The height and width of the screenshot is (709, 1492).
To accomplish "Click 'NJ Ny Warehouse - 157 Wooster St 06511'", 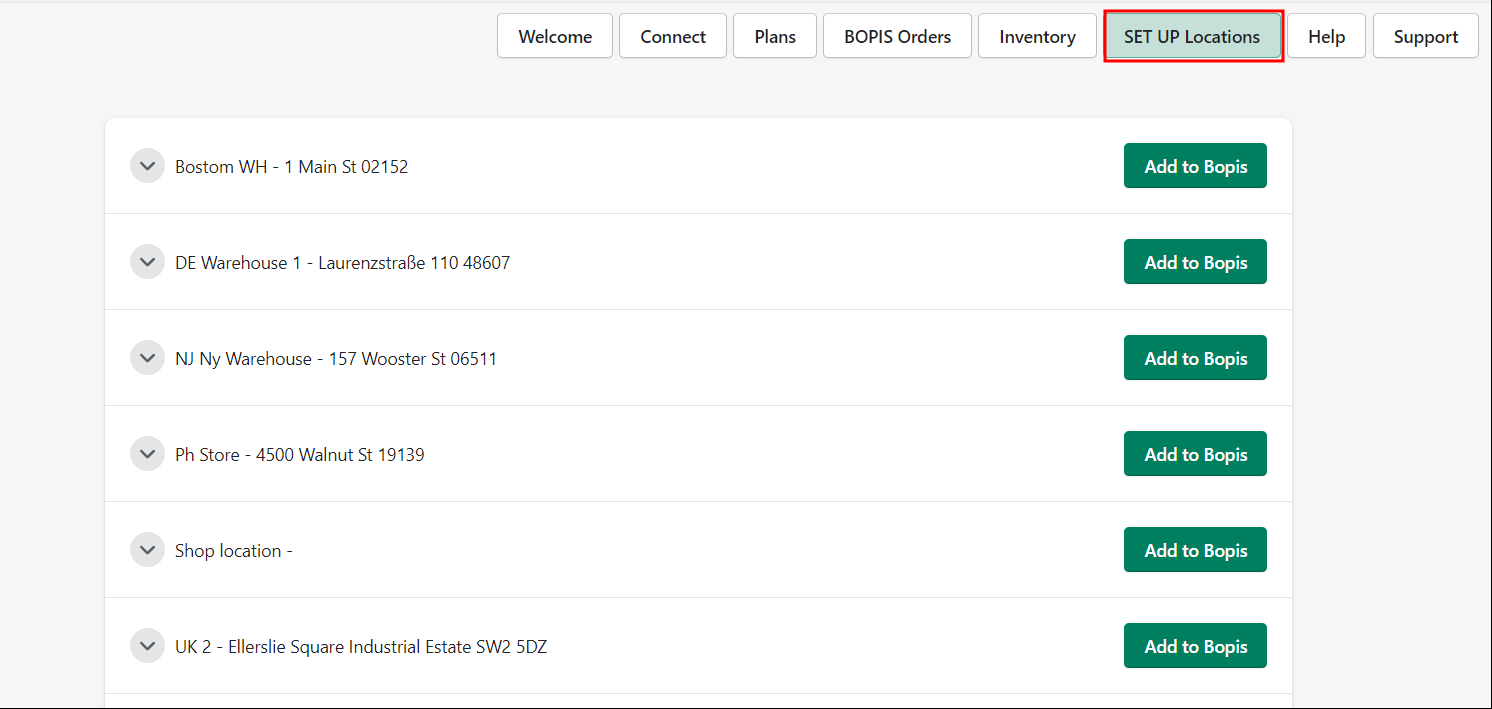I will point(336,359).
